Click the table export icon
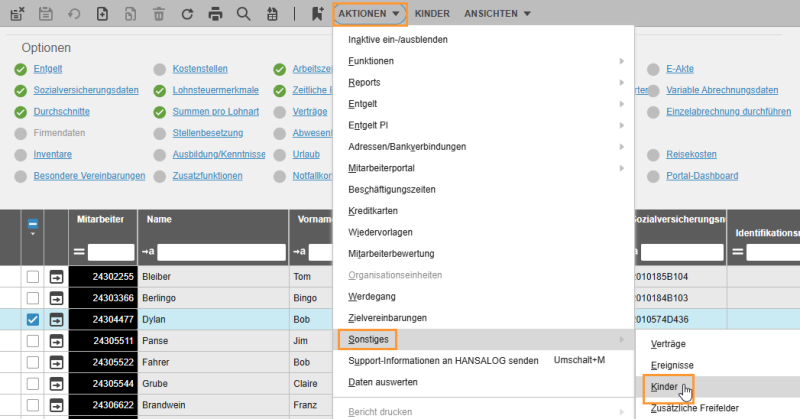 (272, 14)
